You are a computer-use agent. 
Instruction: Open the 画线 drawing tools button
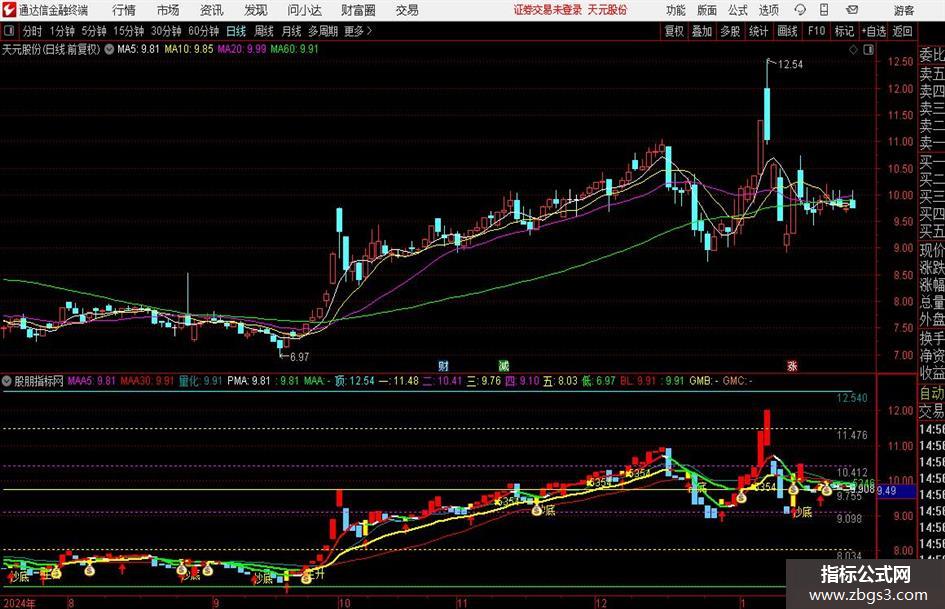pos(787,31)
